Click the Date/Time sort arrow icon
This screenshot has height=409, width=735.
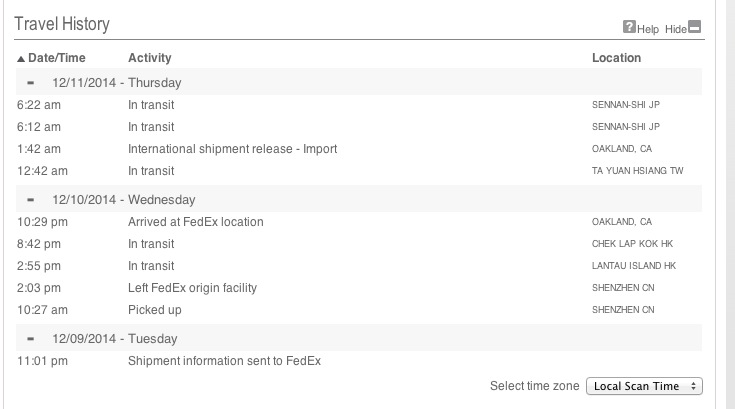tap(21, 59)
